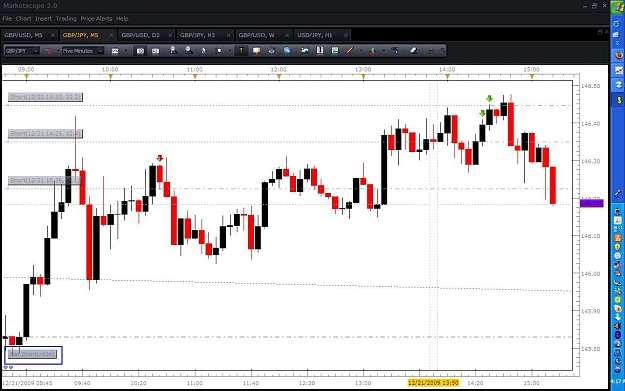Click the green arrow picture toolbar icon
The image size is (625, 391).
[305, 51]
